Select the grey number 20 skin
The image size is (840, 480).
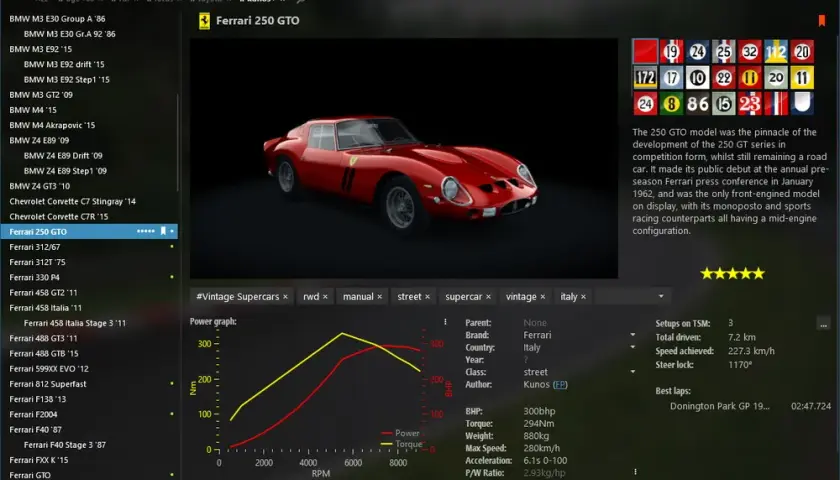[776, 78]
